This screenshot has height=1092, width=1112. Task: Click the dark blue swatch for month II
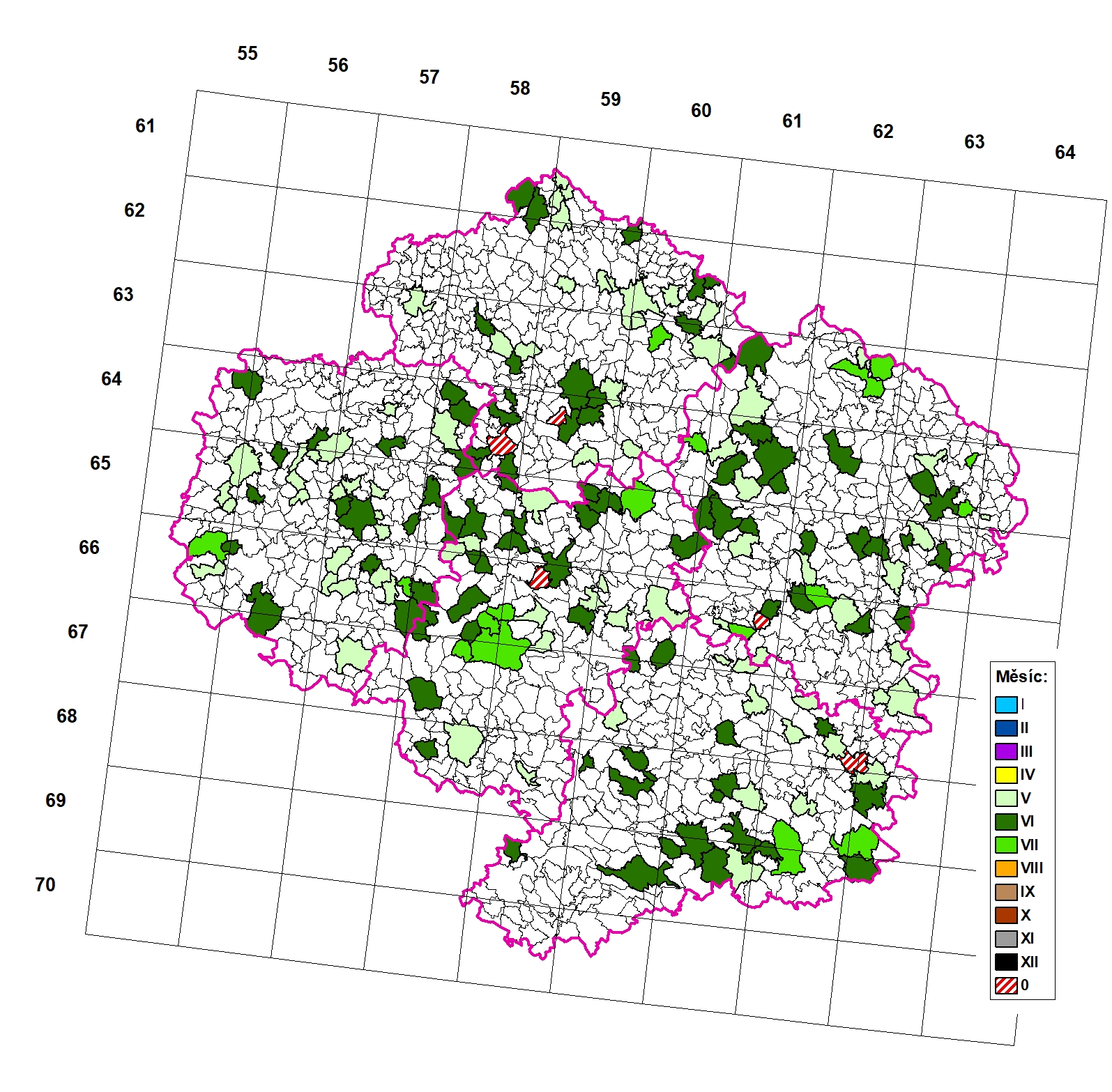point(1006,728)
